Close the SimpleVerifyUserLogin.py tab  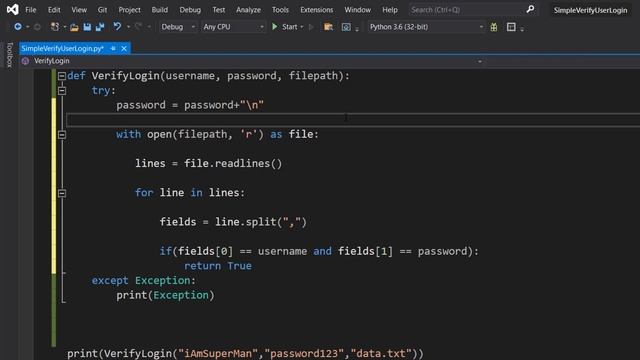[124, 48]
